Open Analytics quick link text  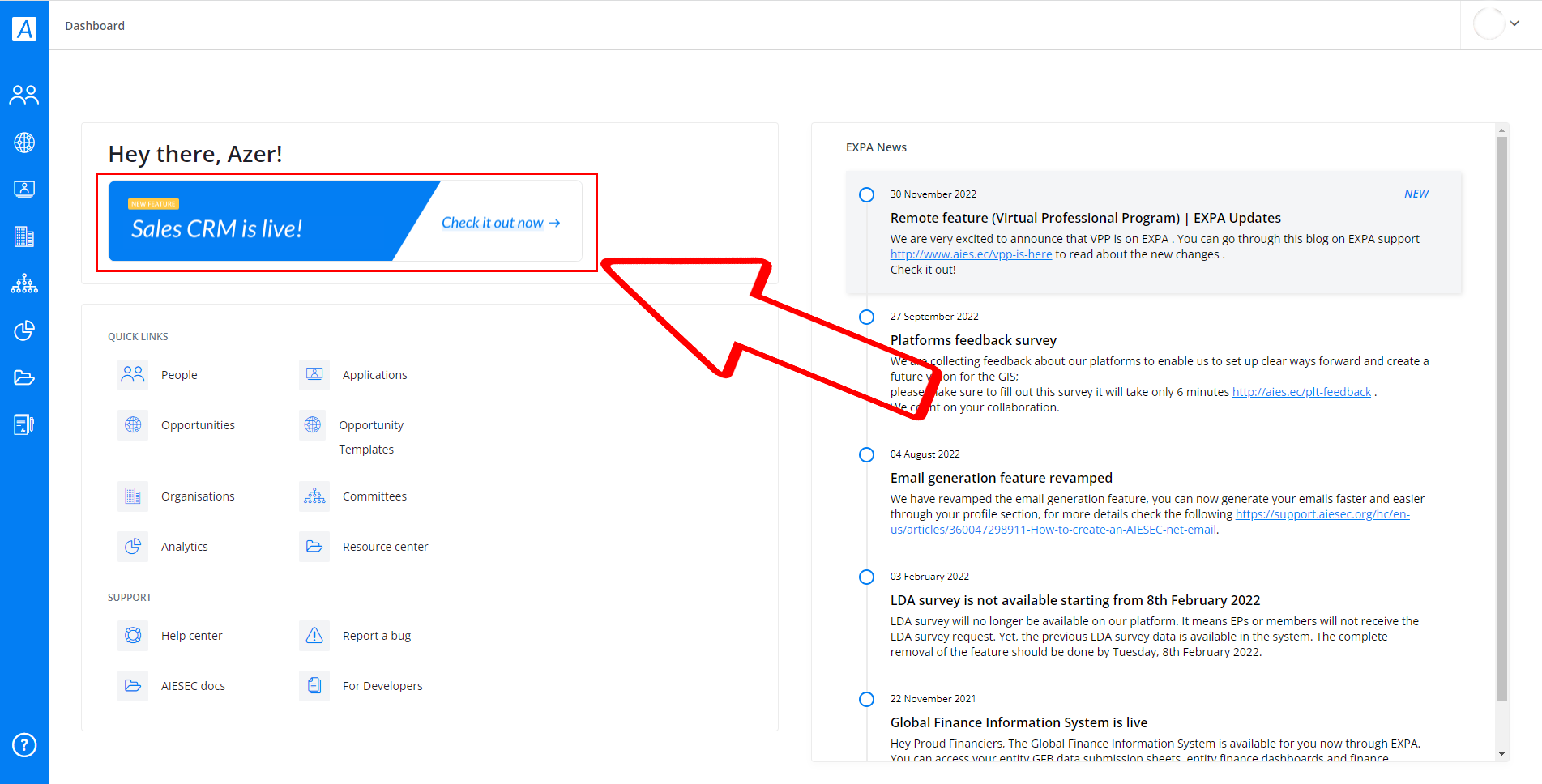185,547
